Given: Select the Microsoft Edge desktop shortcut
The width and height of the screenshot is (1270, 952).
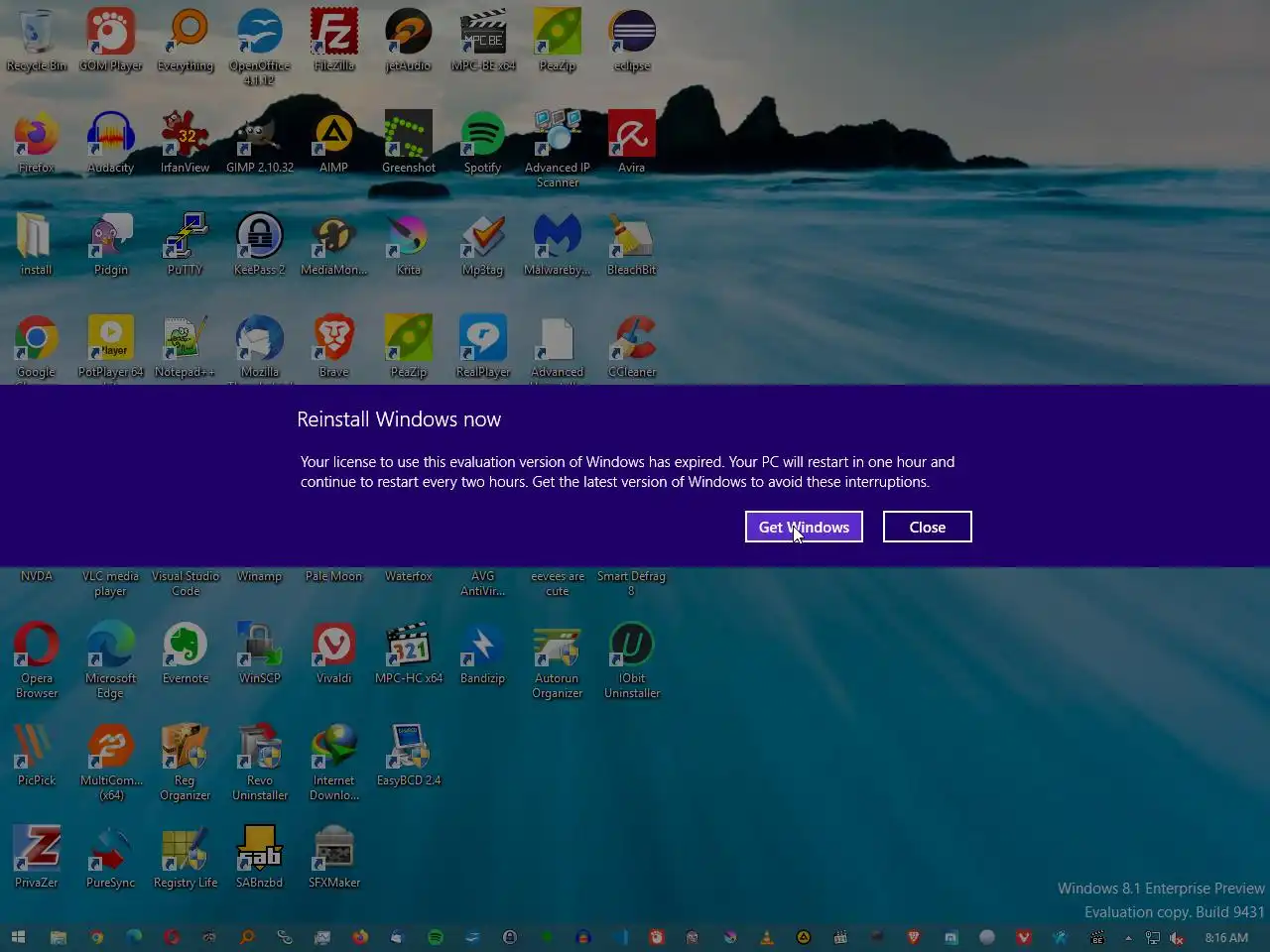Looking at the screenshot, I should 111,660.
